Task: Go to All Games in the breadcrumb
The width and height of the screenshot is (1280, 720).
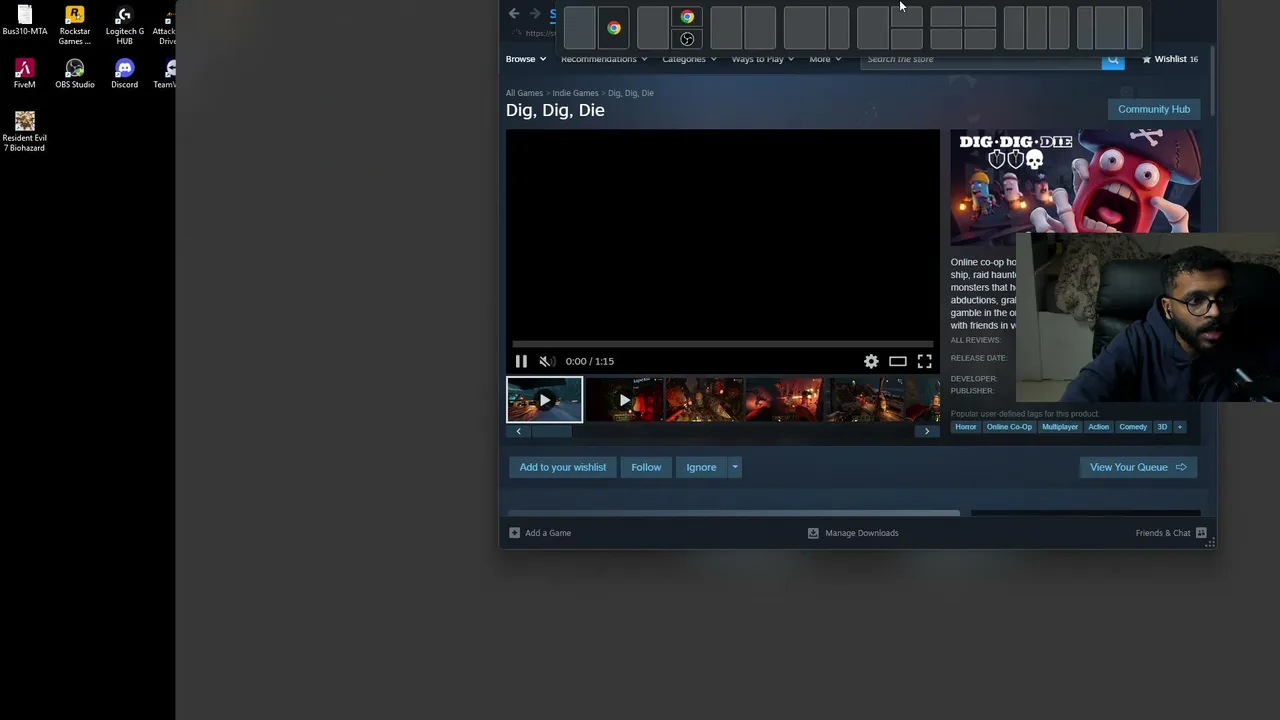Action: point(524,93)
